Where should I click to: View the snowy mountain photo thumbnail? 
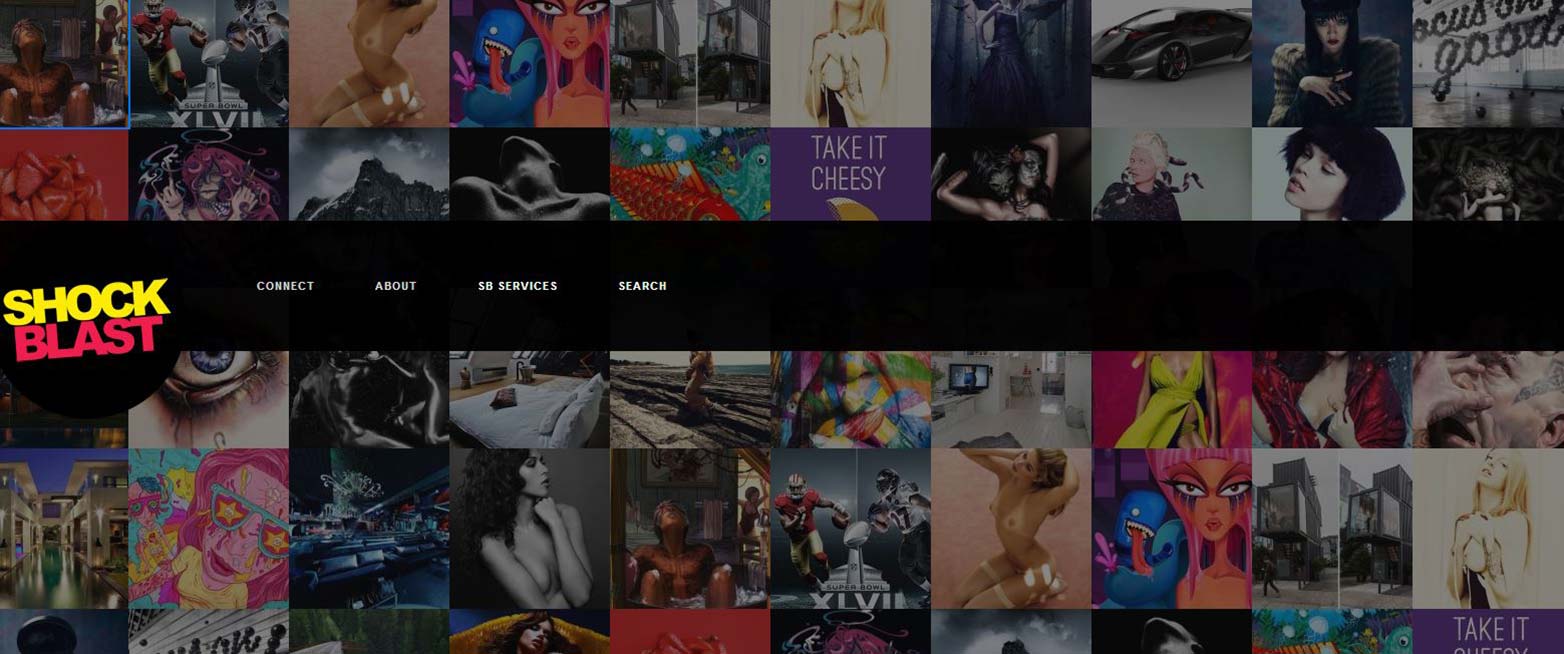click(x=369, y=174)
